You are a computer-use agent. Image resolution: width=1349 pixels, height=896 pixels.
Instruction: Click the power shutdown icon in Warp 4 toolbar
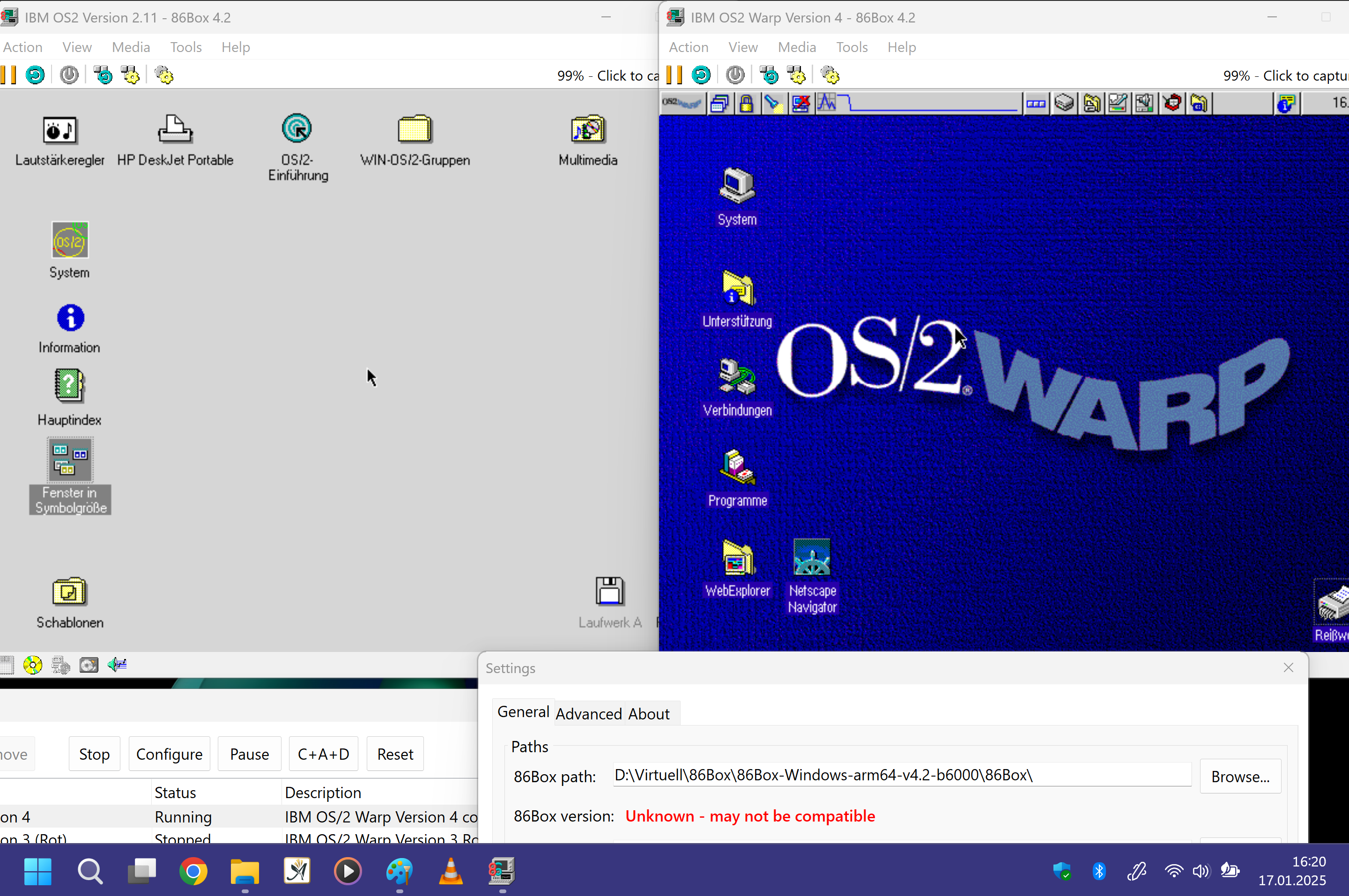[735, 75]
